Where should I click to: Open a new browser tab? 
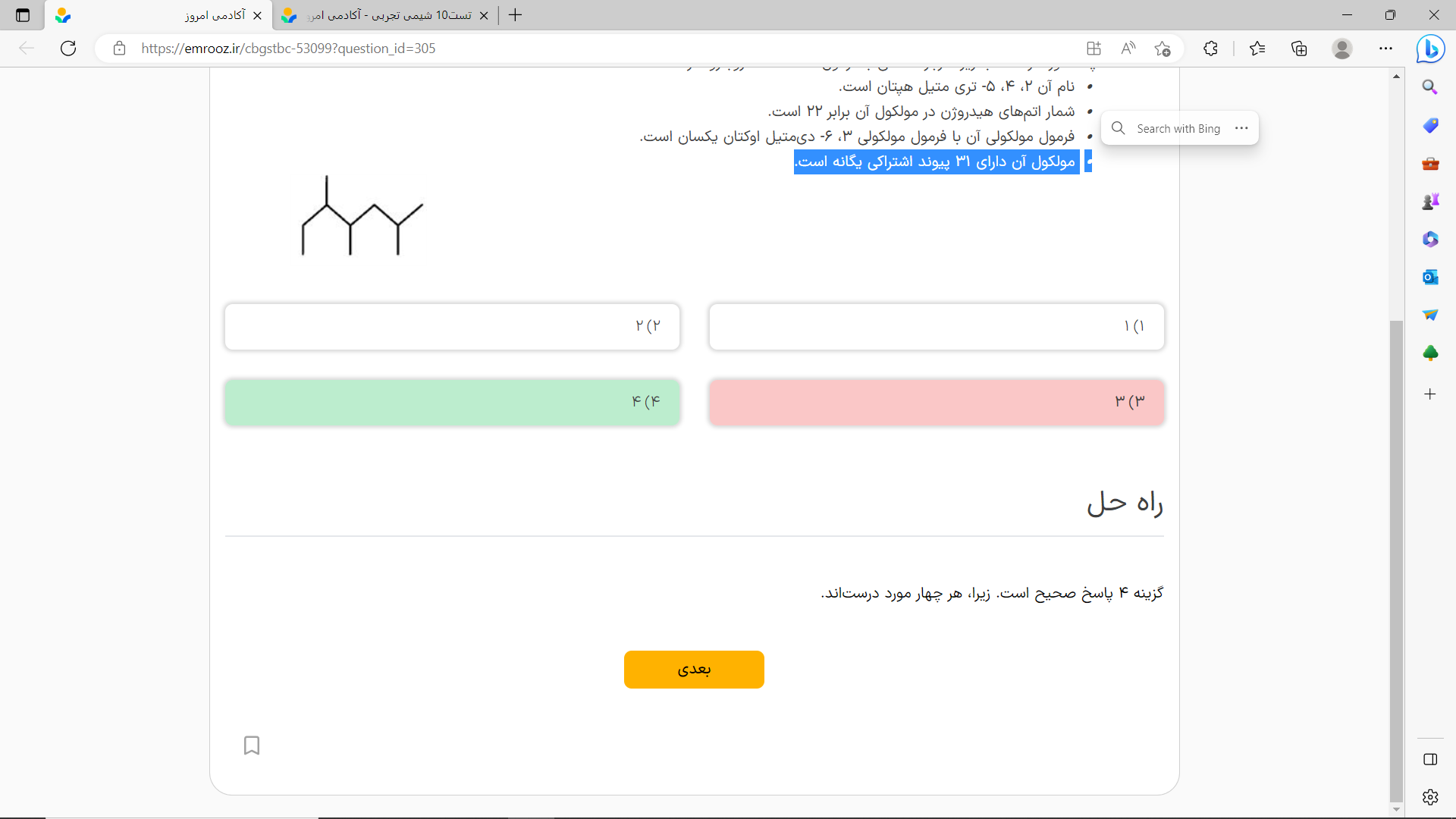516,15
